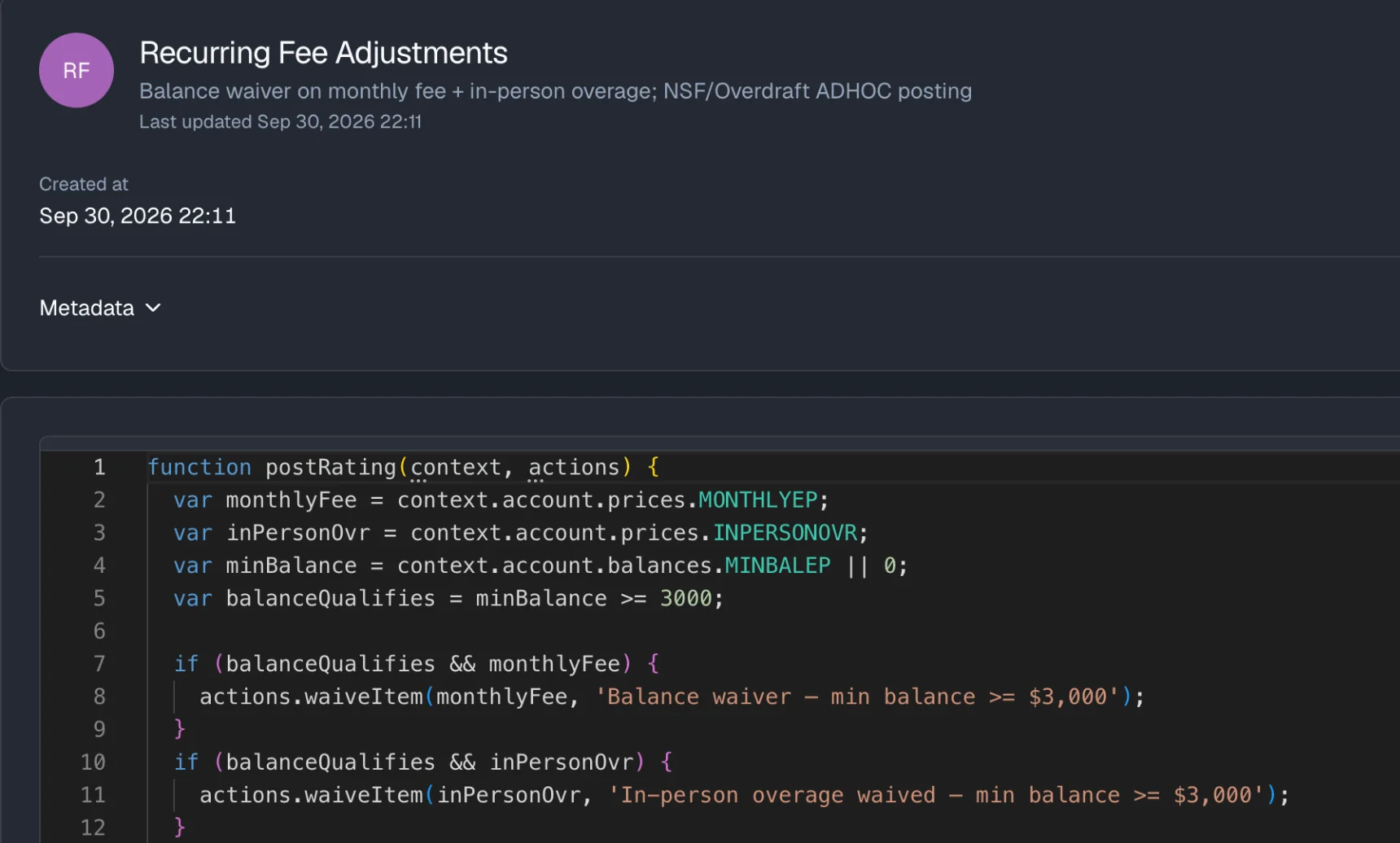The image size is (1400, 843).
Task: Click the 'Created at' label
Action: [x=84, y=185]
